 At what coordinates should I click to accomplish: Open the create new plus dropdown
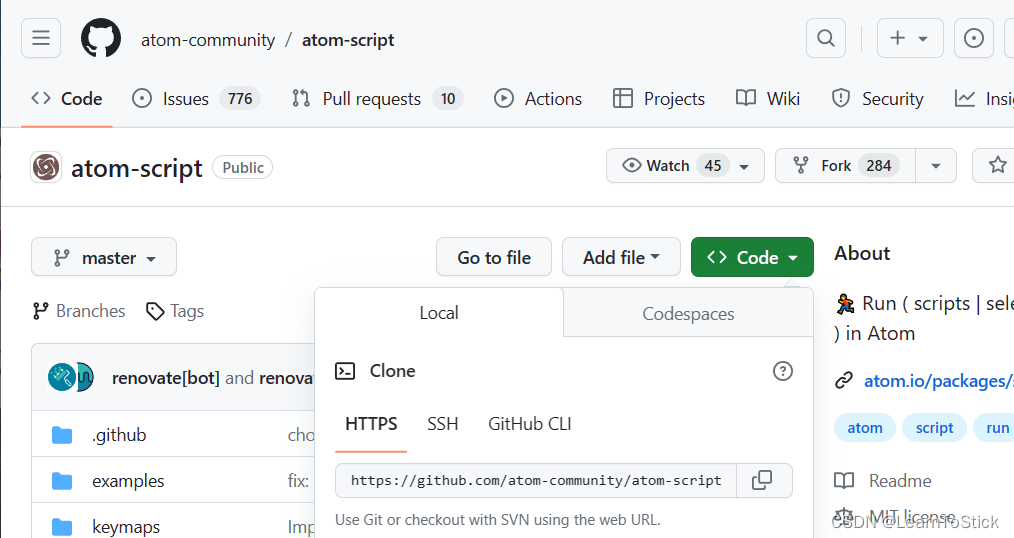pyautogui.click(x=910, y=38)
